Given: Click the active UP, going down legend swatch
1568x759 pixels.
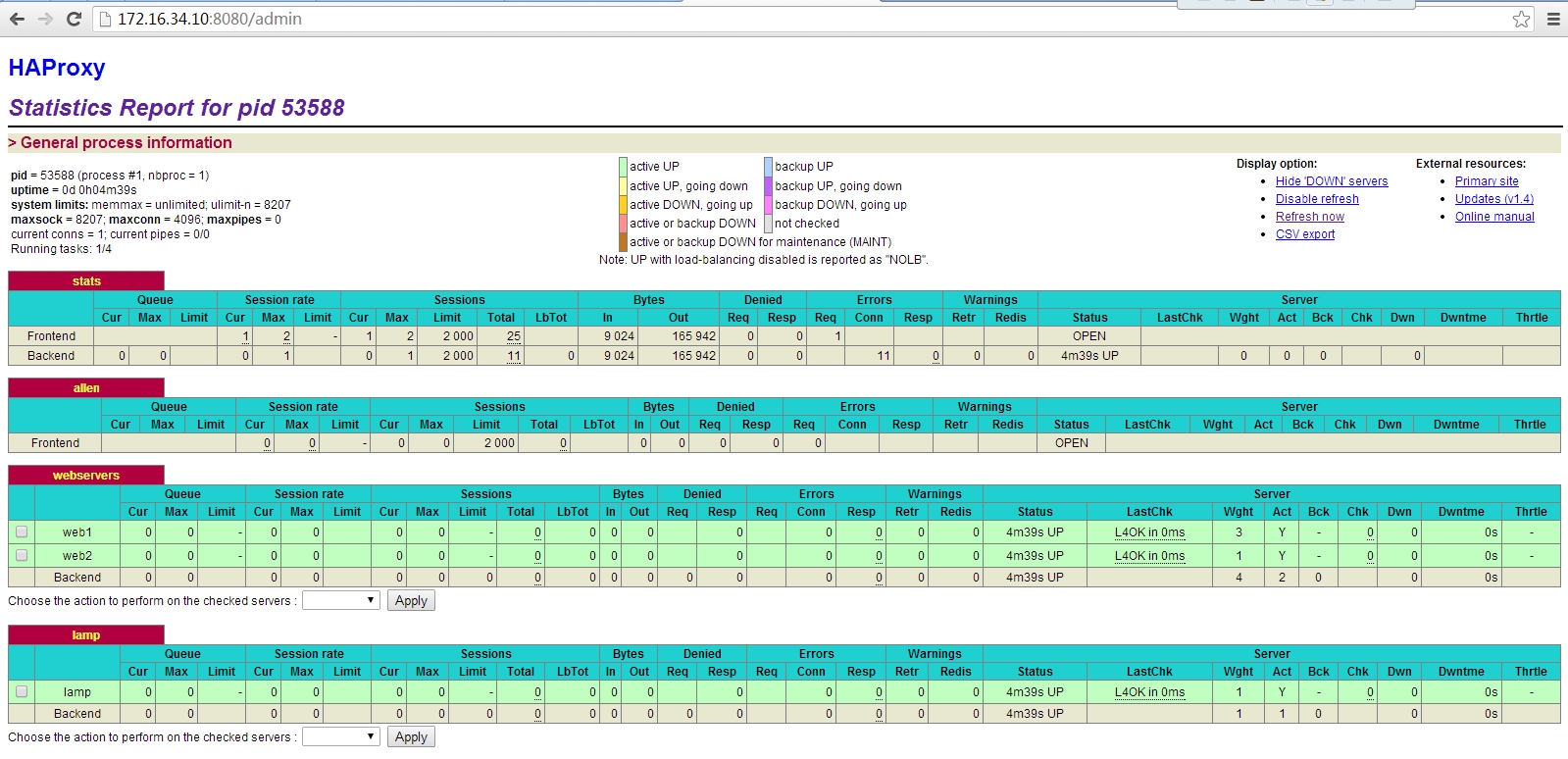Looking at the screenshot, I should [x=623, y=185].
